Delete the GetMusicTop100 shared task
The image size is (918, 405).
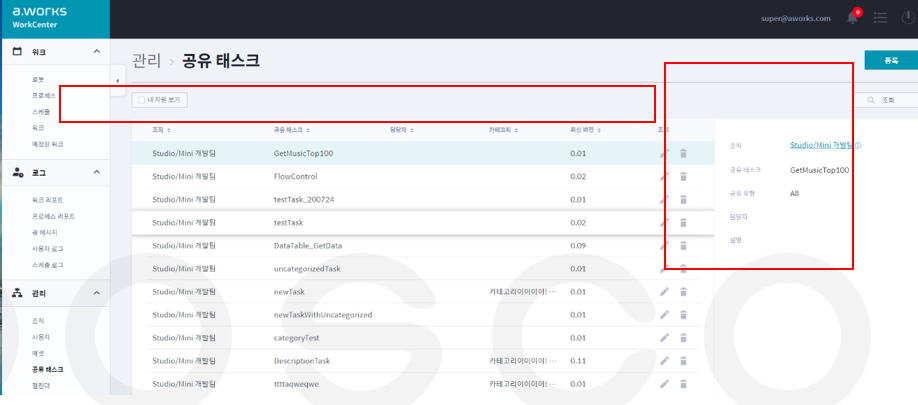tap(683, 153)
